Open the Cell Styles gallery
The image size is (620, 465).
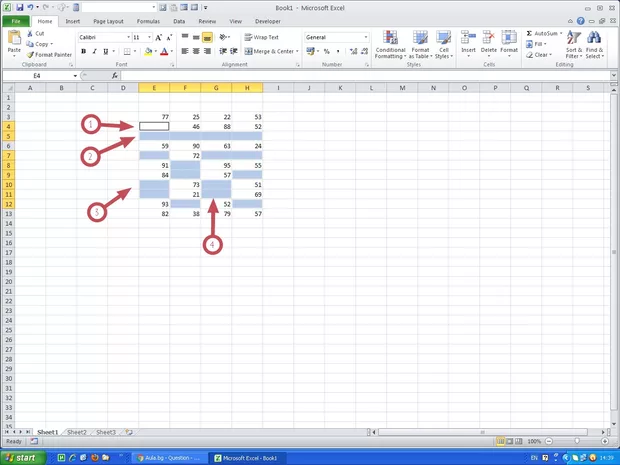coord(444,45)
